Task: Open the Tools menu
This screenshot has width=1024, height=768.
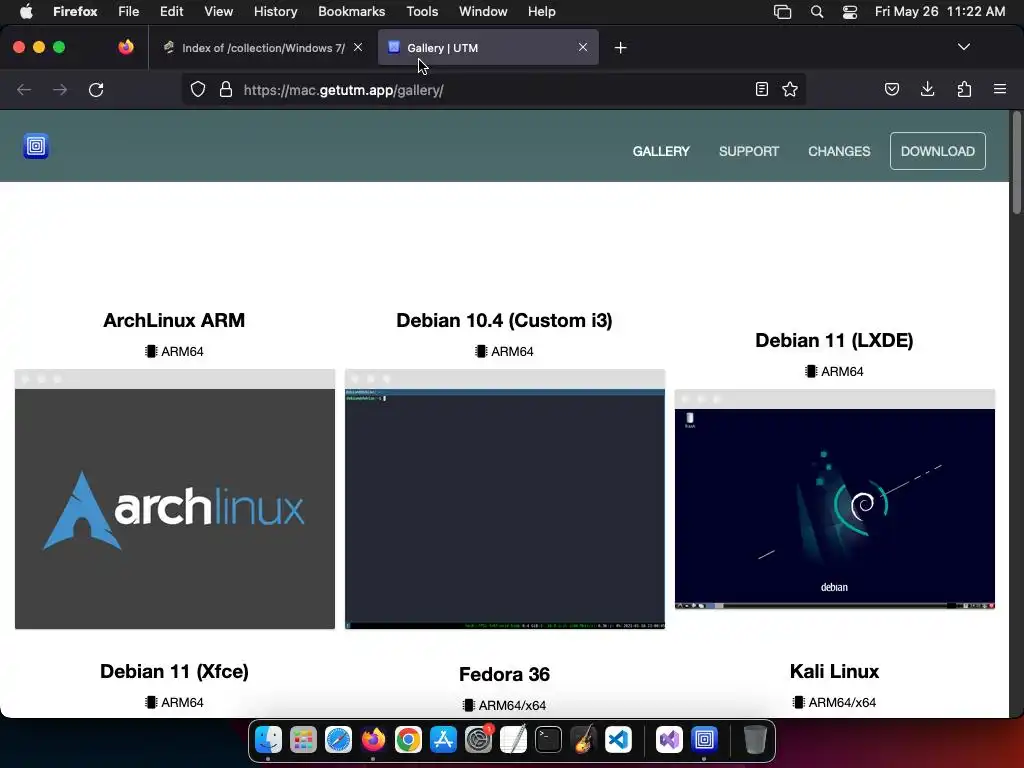Action: 422,12
